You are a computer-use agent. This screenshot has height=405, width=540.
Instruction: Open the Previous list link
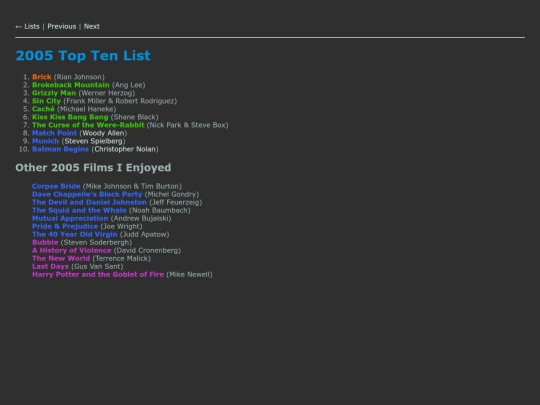62,27
